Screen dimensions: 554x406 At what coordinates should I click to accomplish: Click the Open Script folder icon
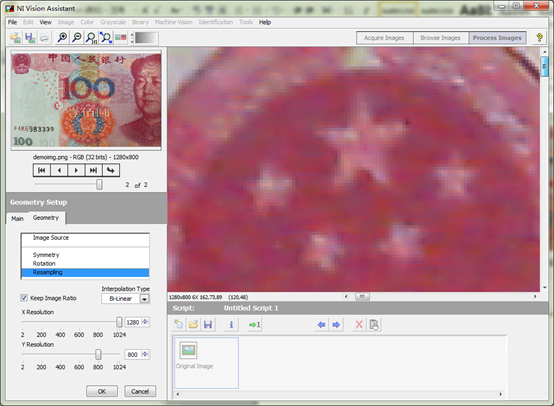click(x=193, y=324)
